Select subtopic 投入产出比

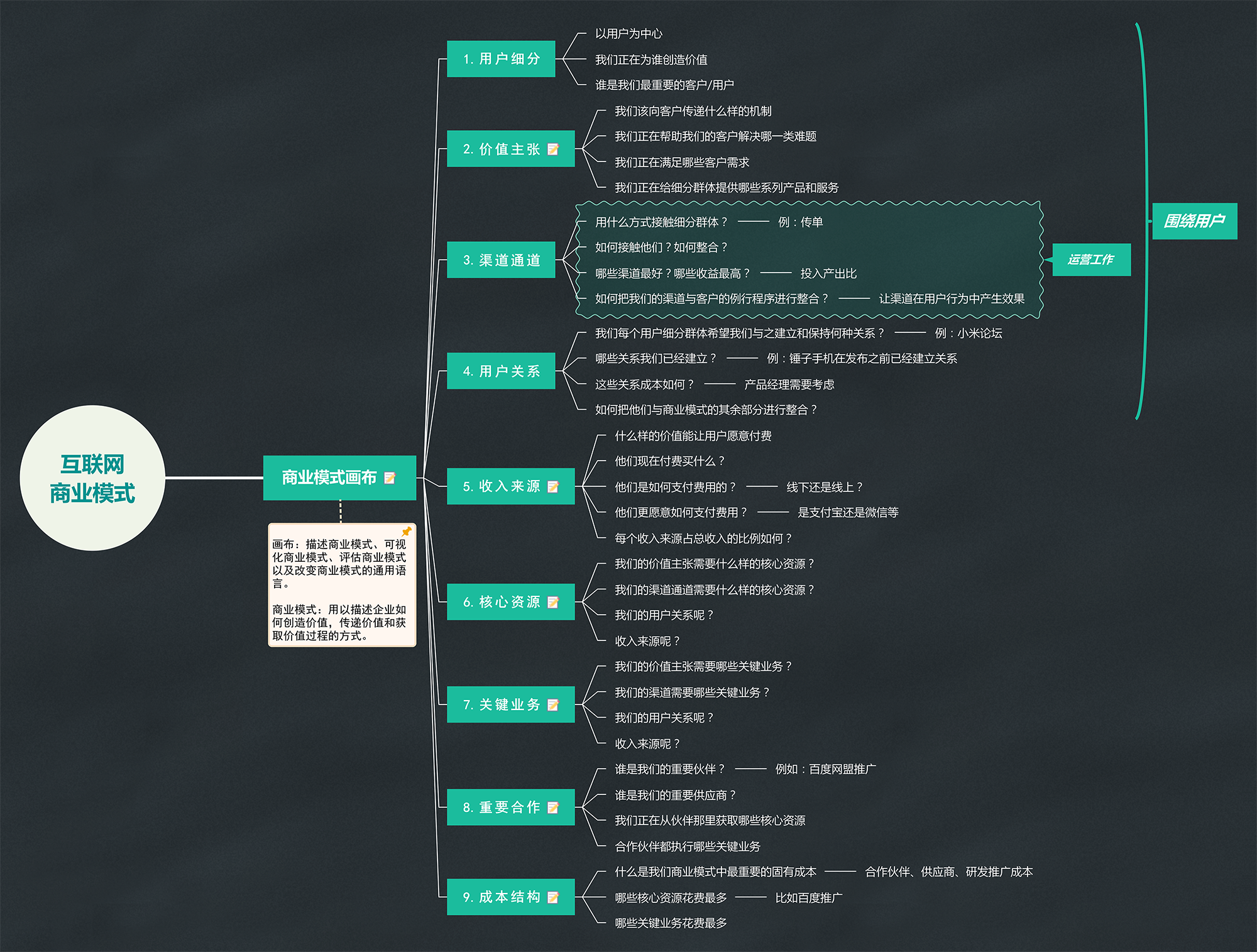click(x=828, y=273)
